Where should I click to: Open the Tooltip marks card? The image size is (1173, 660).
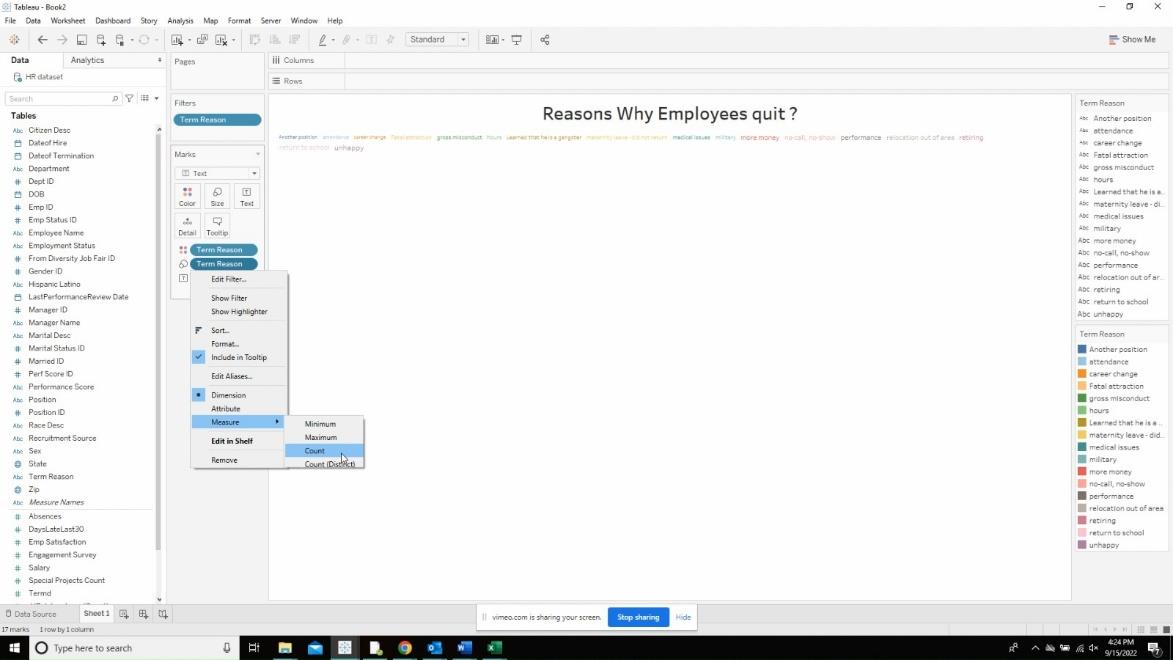click(x=217, y=226)
